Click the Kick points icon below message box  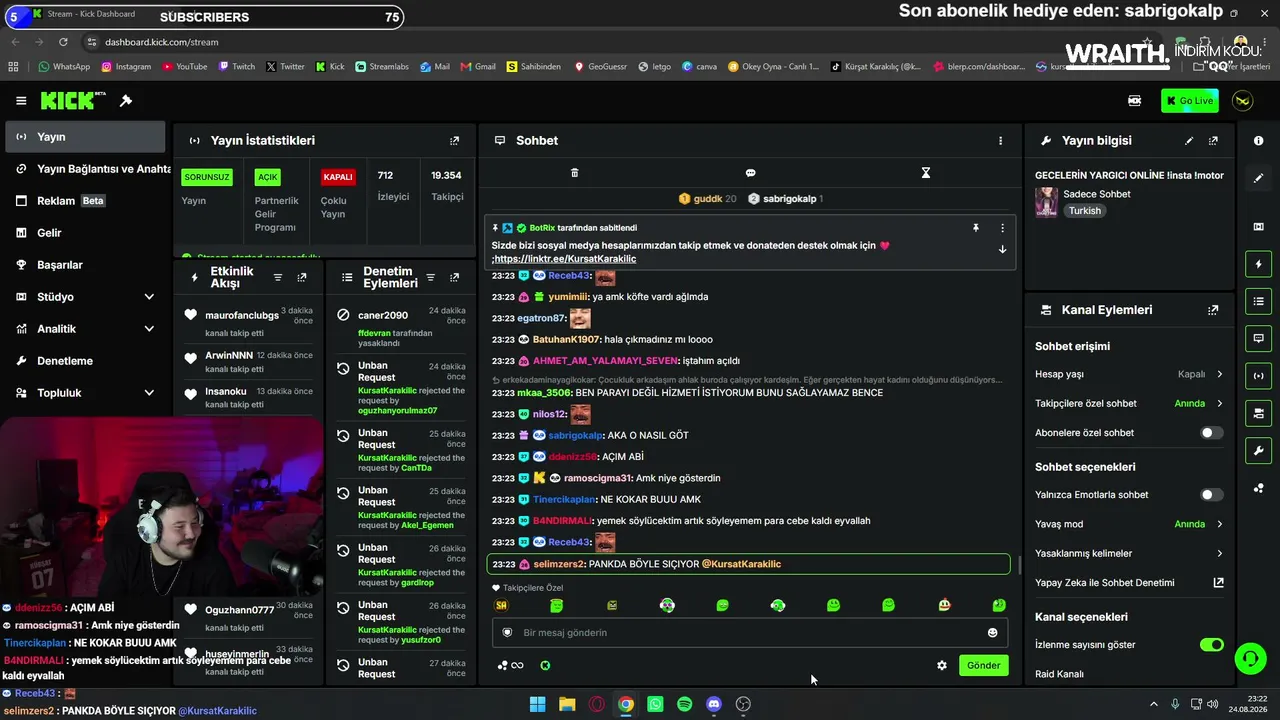pos(545,666)
